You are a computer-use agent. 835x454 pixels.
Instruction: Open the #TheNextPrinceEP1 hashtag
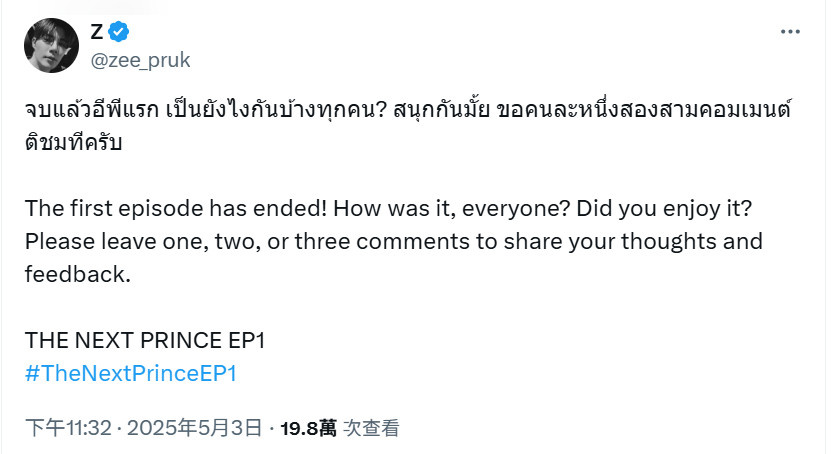130,373
